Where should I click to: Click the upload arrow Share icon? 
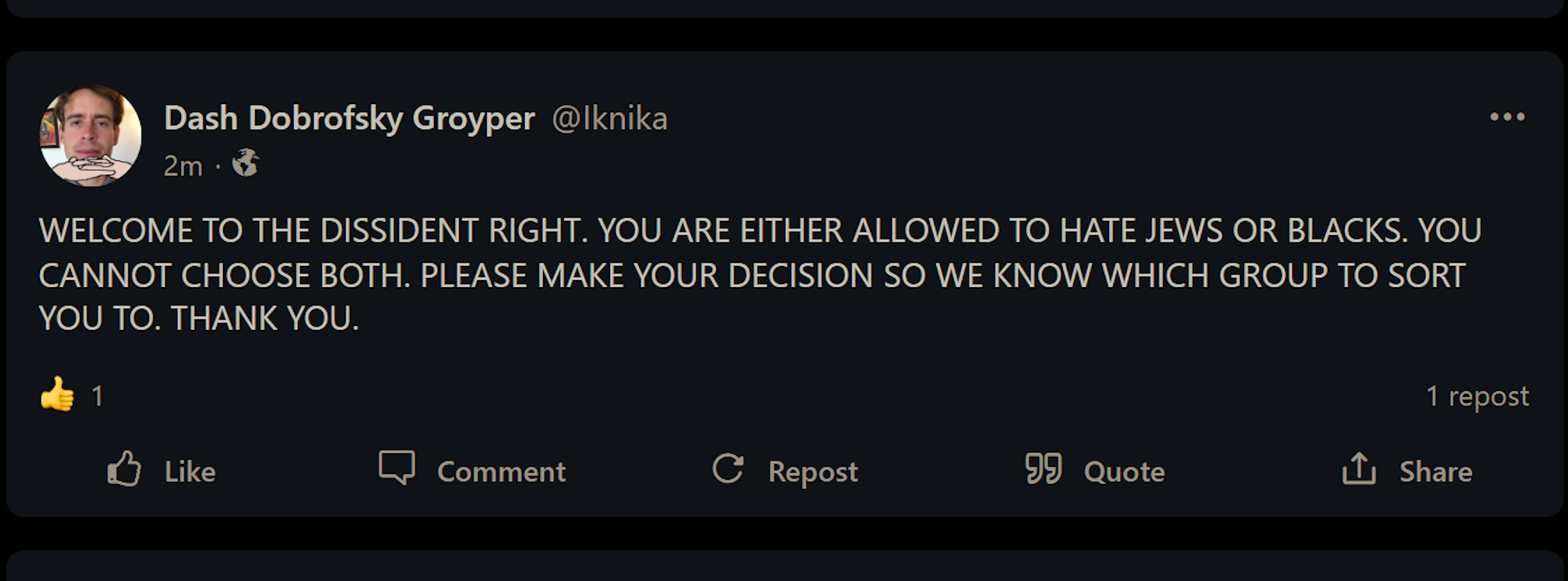[x=1358, y=469]
